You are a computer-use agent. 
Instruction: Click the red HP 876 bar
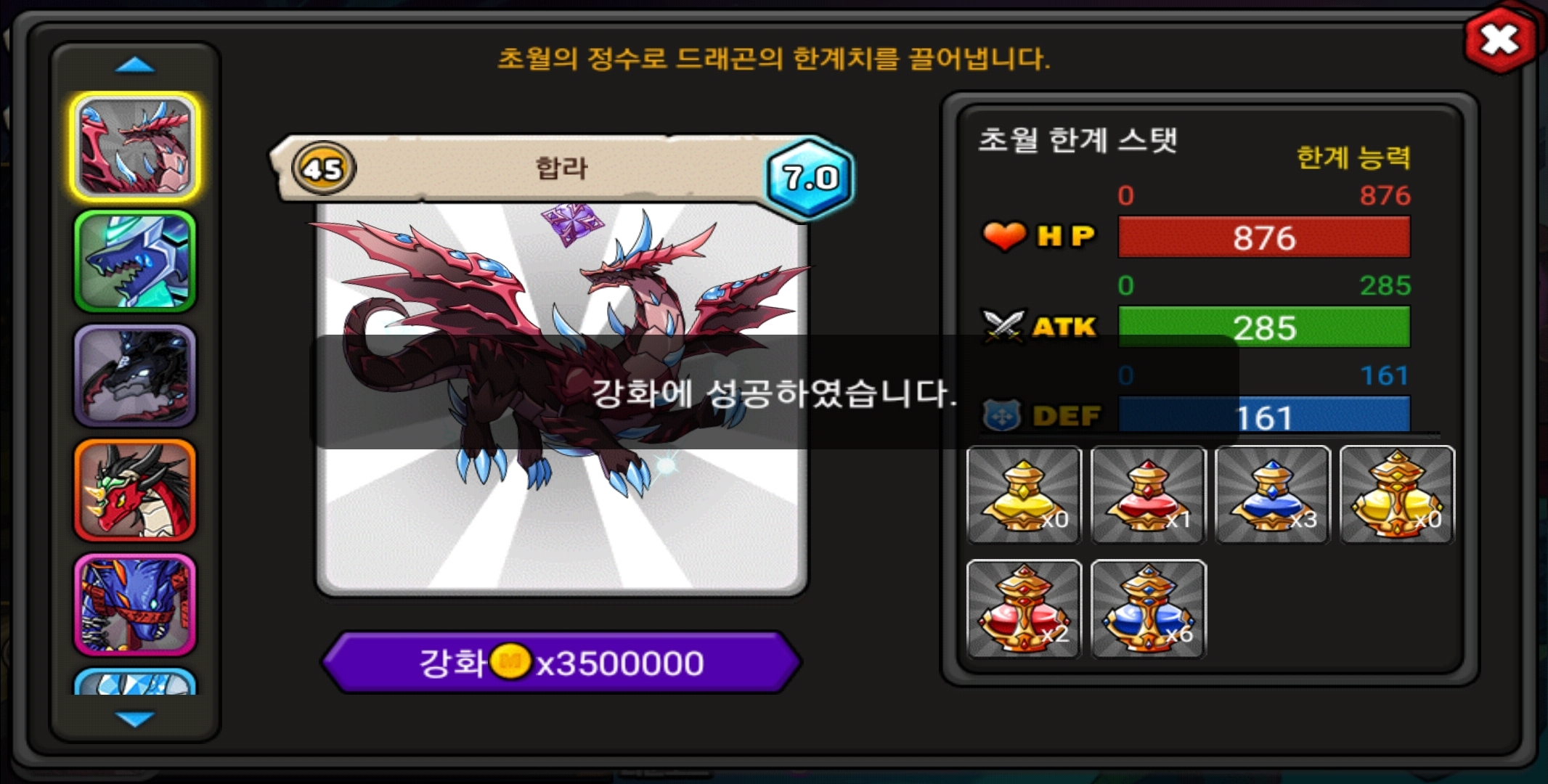click(x=1264, y=237)
